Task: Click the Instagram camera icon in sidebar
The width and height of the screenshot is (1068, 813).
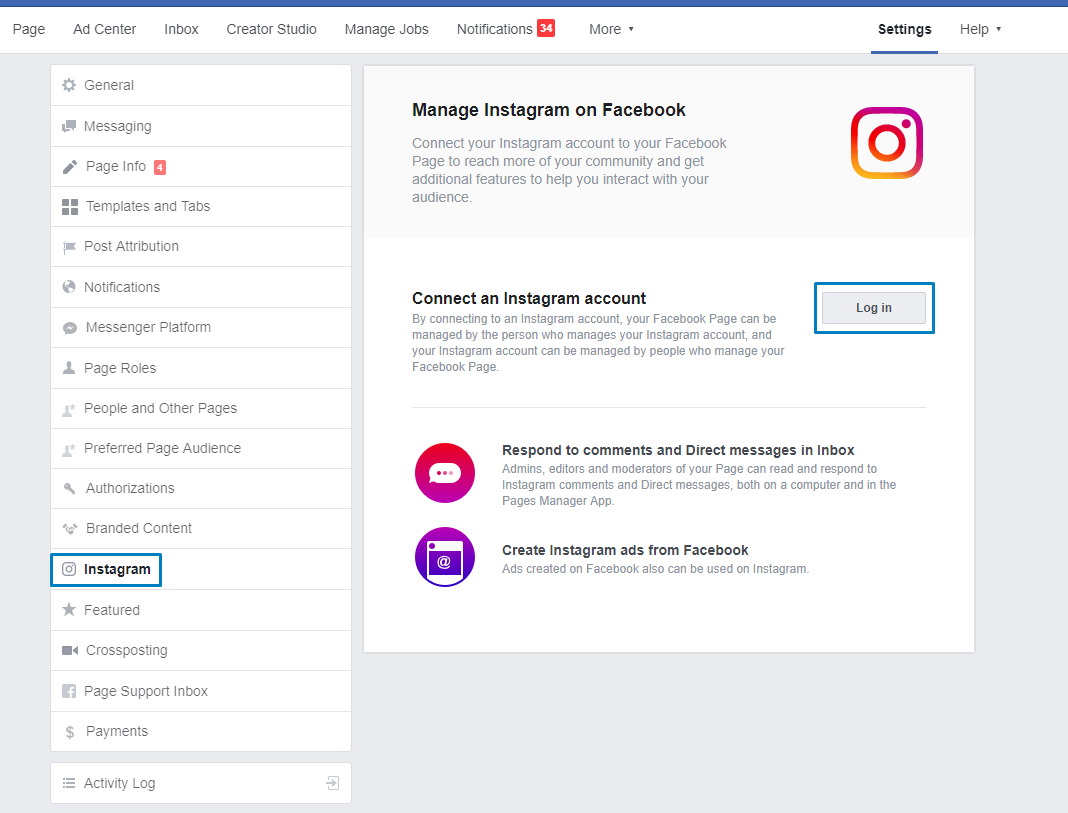Action: point(69,569)
